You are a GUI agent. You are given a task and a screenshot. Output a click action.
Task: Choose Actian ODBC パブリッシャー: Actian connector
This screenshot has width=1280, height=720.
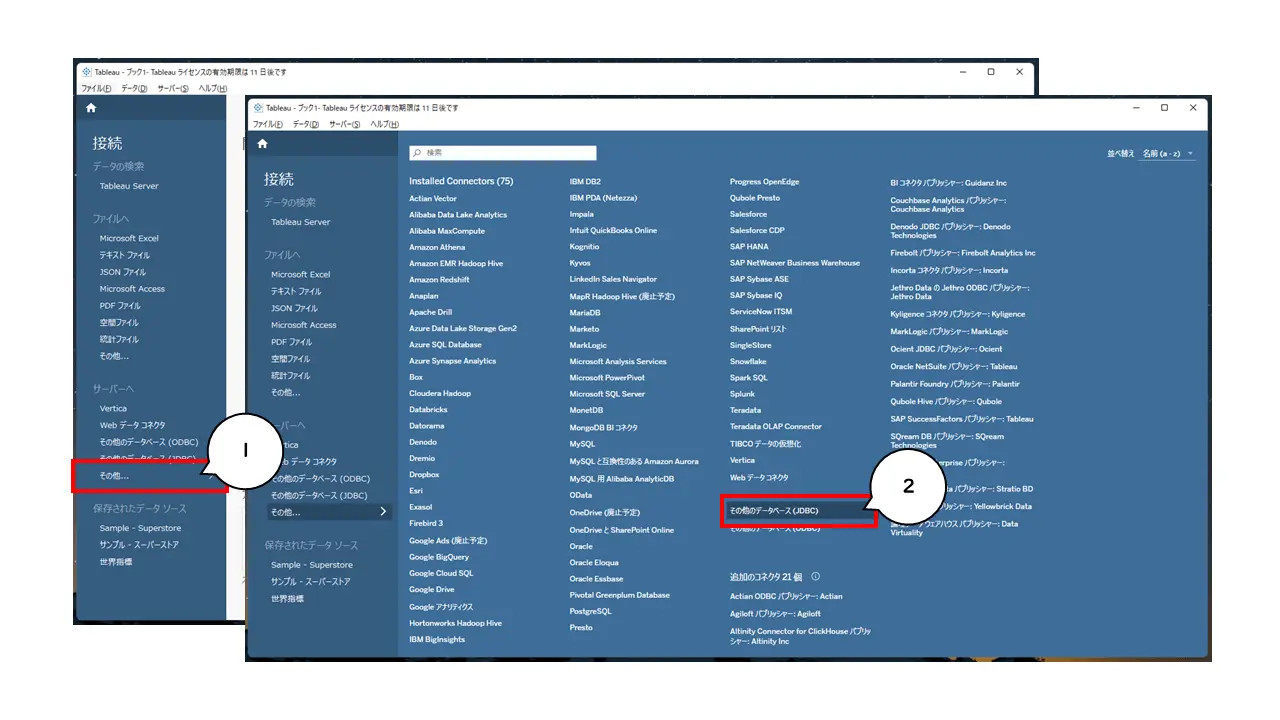(786, 596)
